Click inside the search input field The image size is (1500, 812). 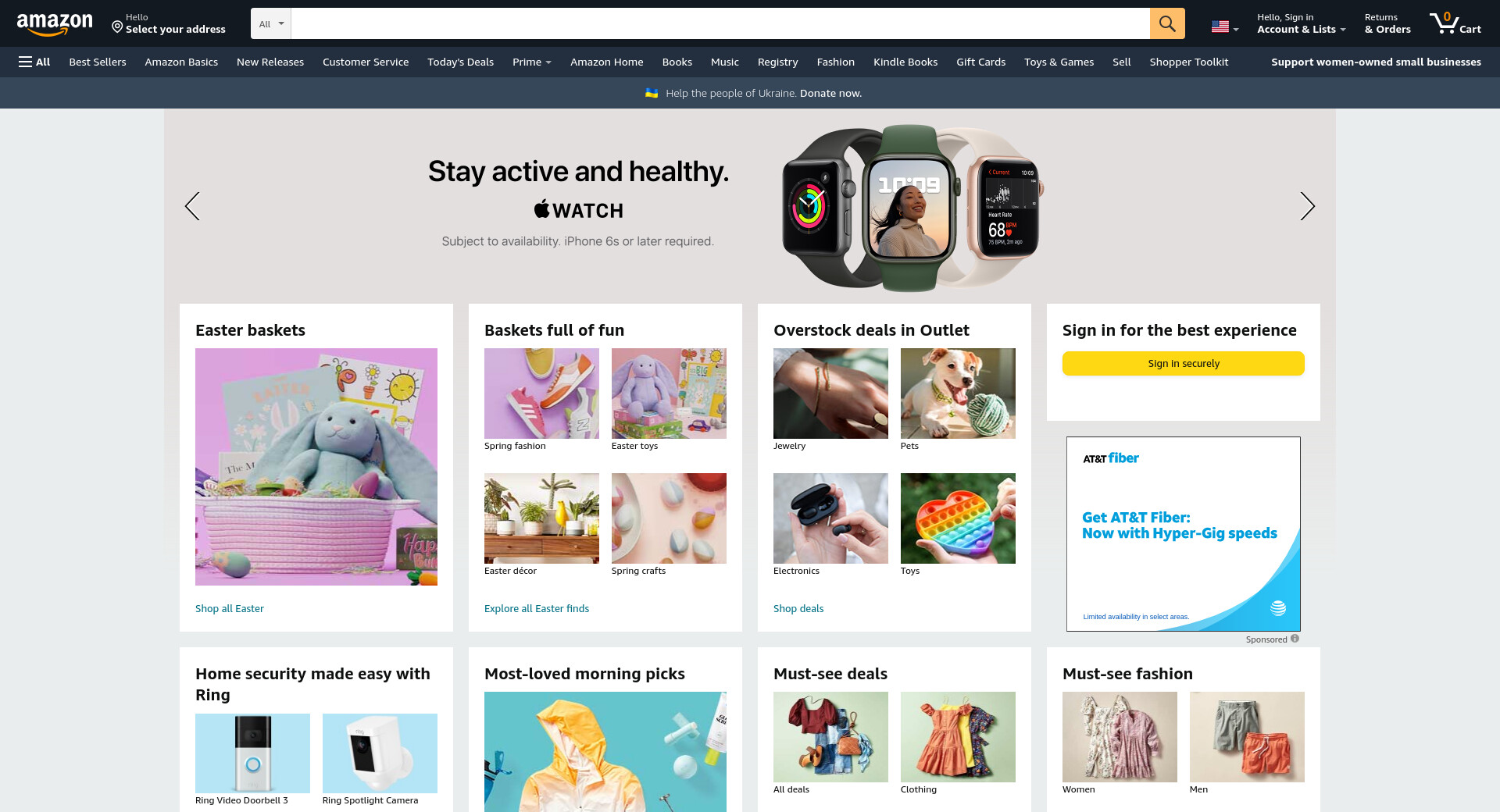click(x=720, y=23)
